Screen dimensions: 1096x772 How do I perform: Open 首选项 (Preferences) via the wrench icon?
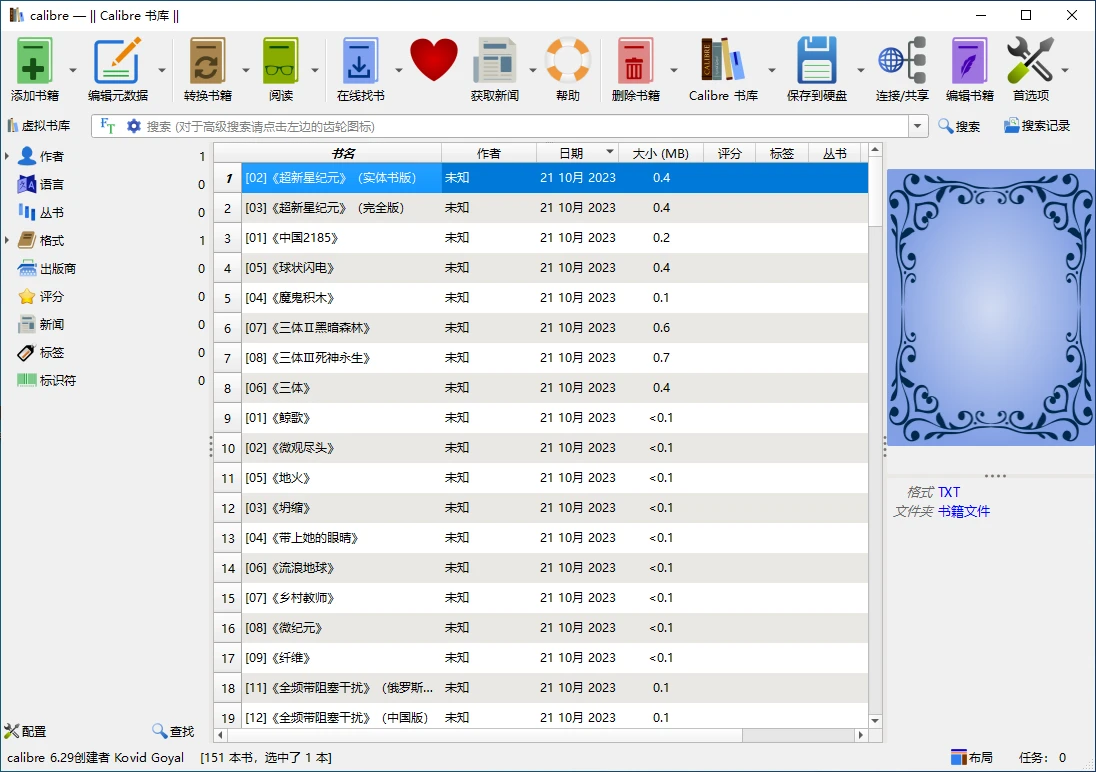point(1032,60)
